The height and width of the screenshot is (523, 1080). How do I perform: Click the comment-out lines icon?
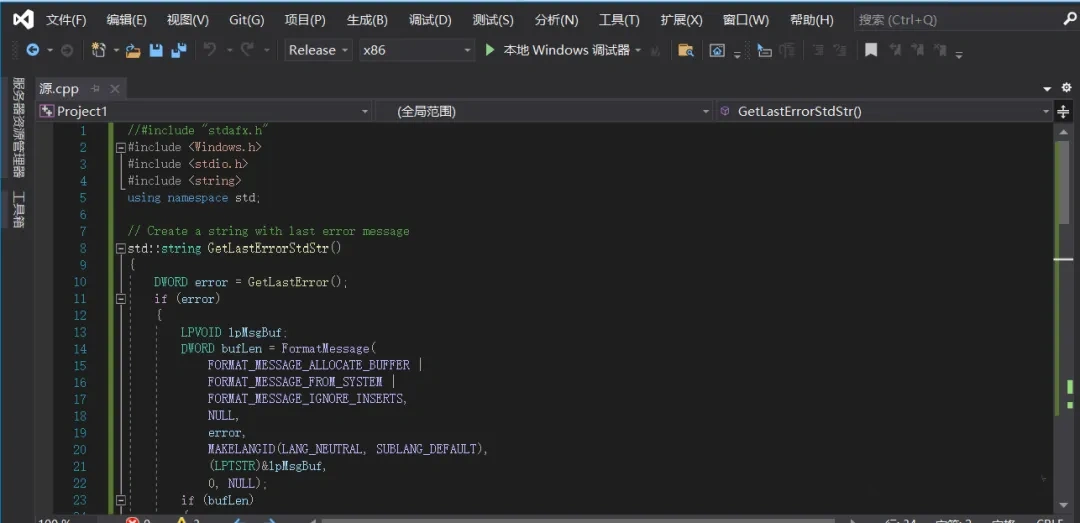pyautogui.click(x=818, y=50)
